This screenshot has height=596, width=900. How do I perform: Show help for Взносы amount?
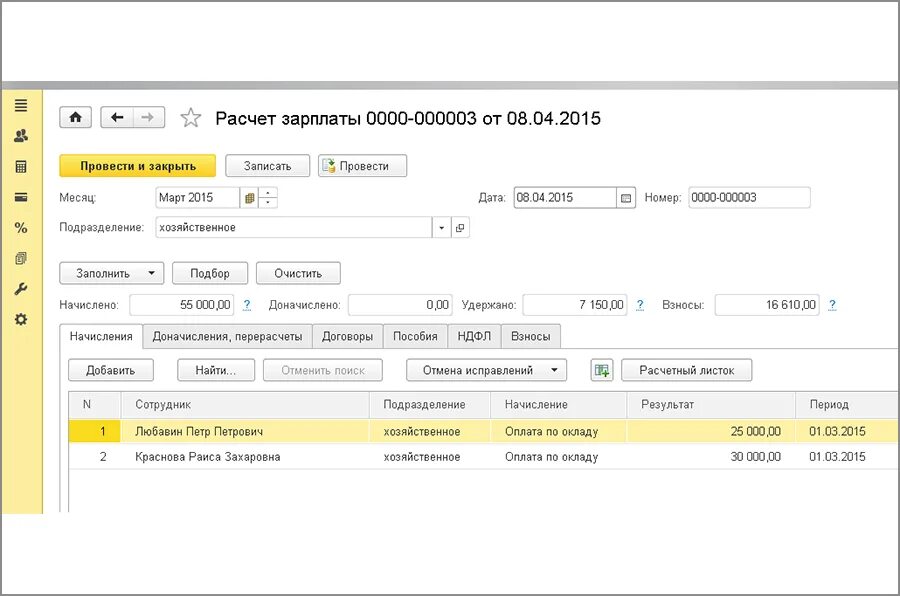(x=832, y=305)
